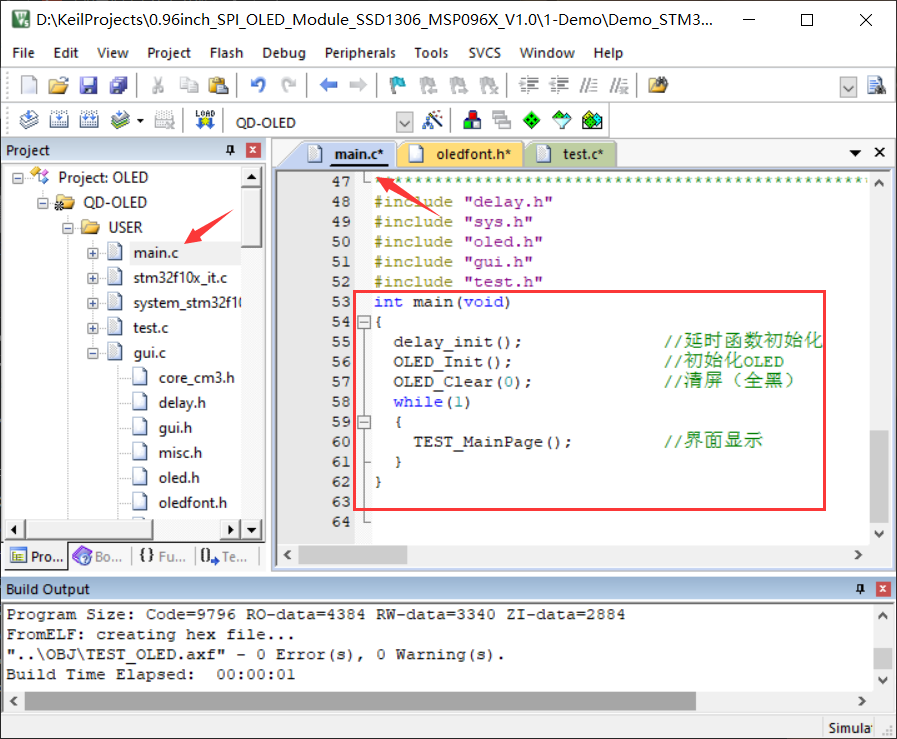Rebuild all target files
This screenshot has height=739, width=897.
pos(89,120)
